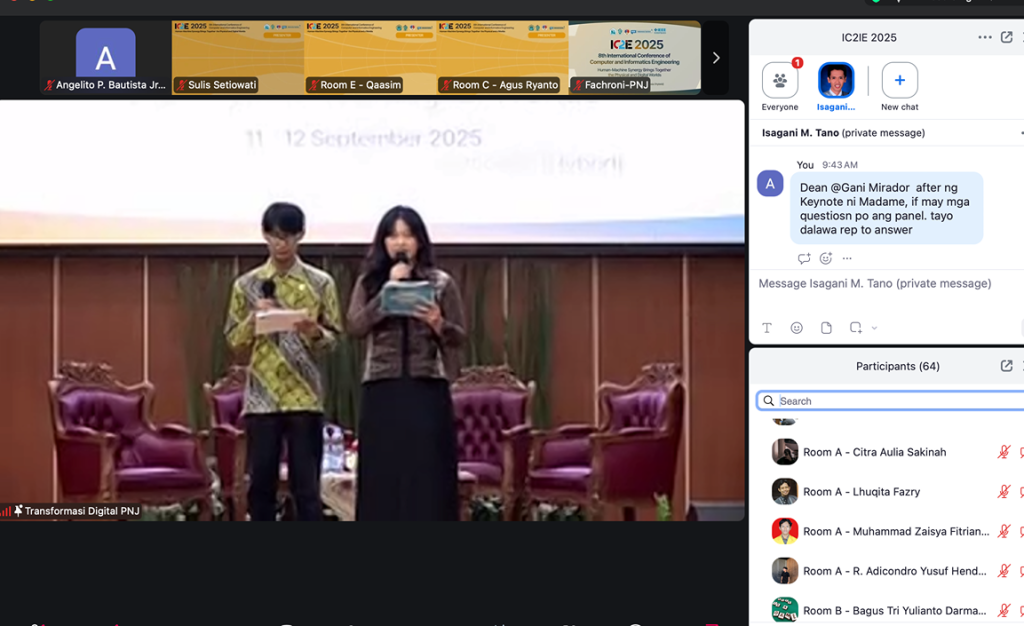1024x626 pixels.
Task: Show next participants in the video strip
Action: click(x=716, y=58)
